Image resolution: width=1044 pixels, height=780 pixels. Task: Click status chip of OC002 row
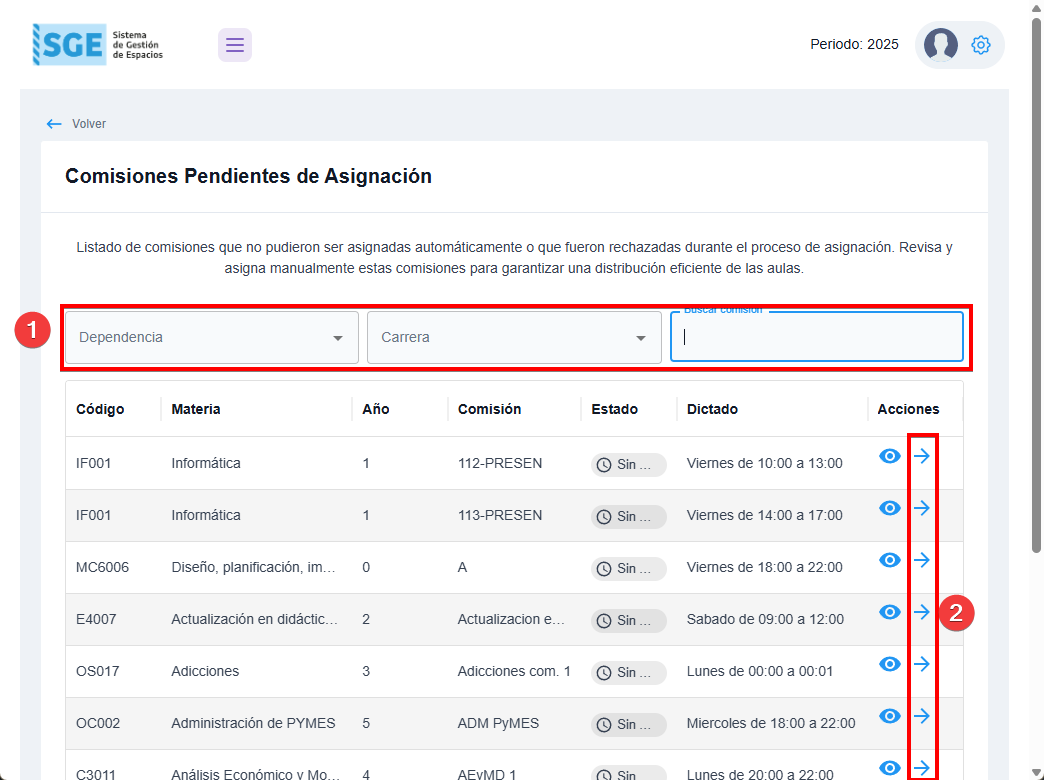629,724
